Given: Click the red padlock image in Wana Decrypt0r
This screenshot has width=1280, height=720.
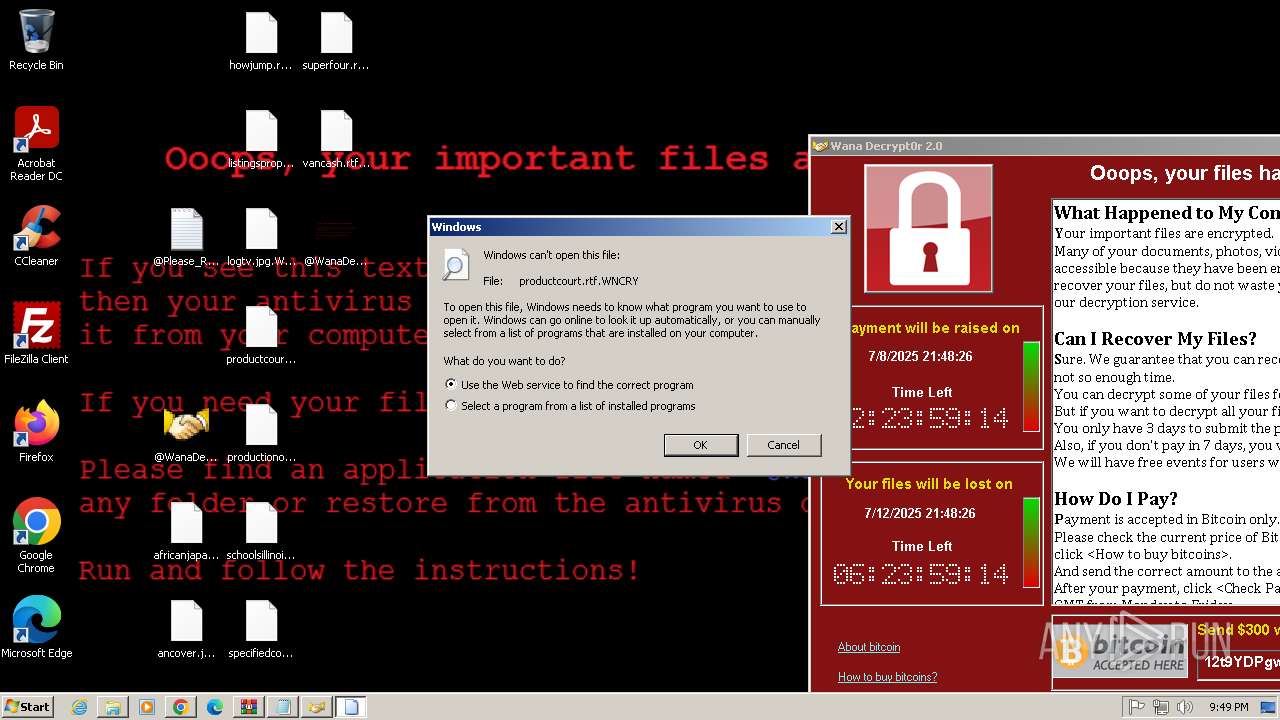Looking at the screenshot, I should (x=928, y=229).
